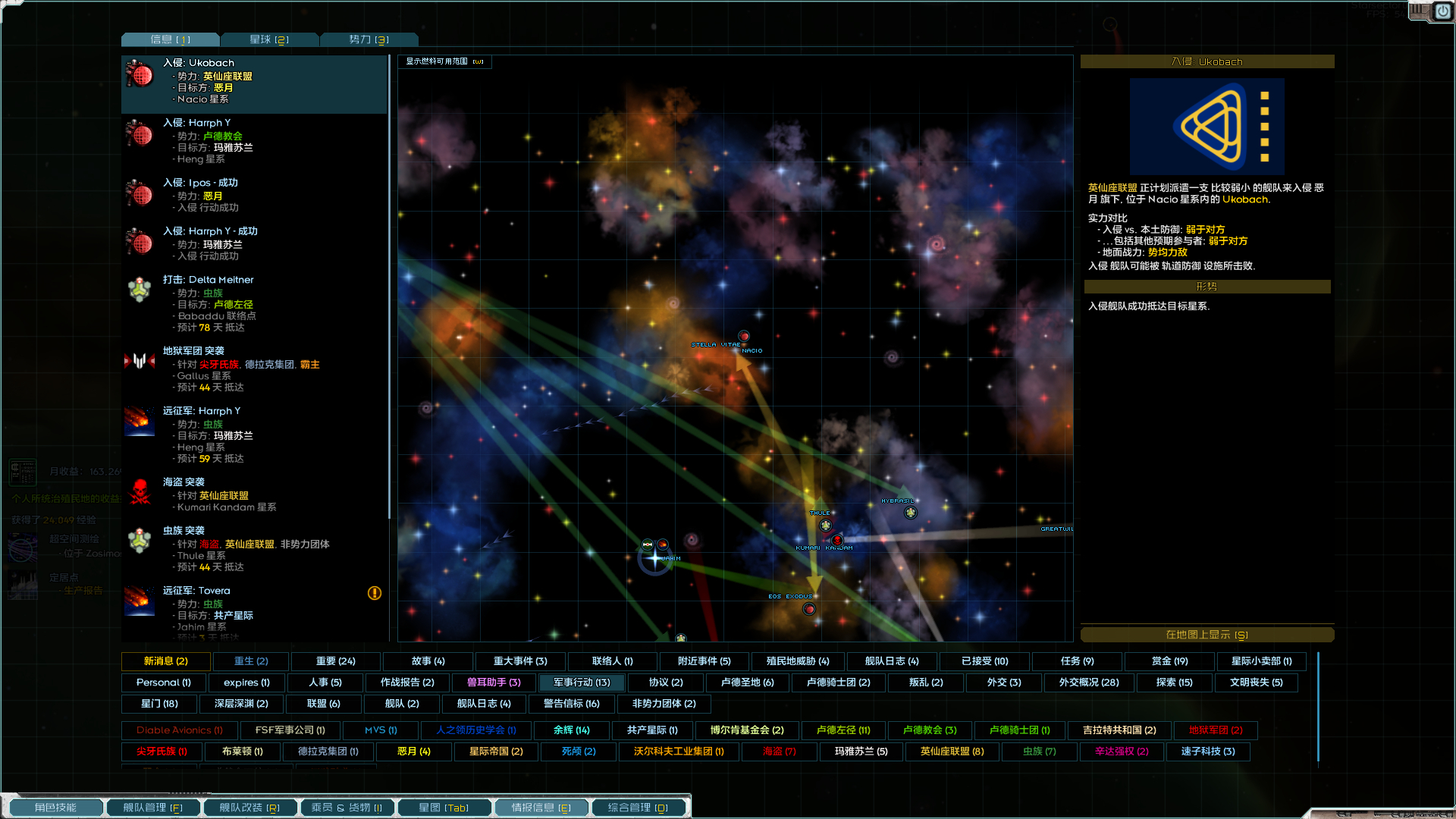This screenshot has width=1456, height=819.
Task: Open the 势力 [3] tab
Action: pos(369,39)
